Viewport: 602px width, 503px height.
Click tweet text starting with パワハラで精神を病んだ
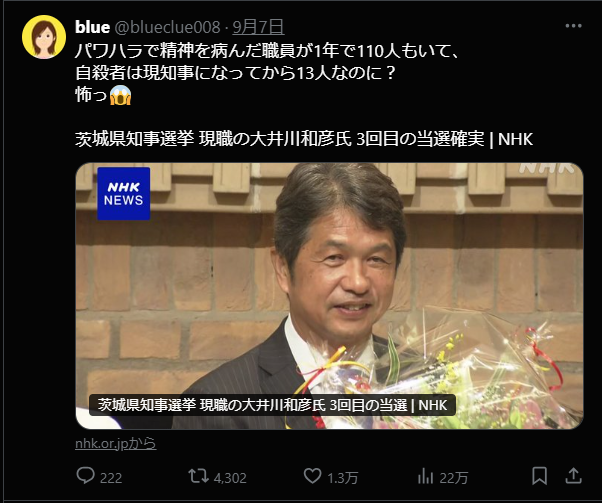pyautogui.click(x=250, y=48)
